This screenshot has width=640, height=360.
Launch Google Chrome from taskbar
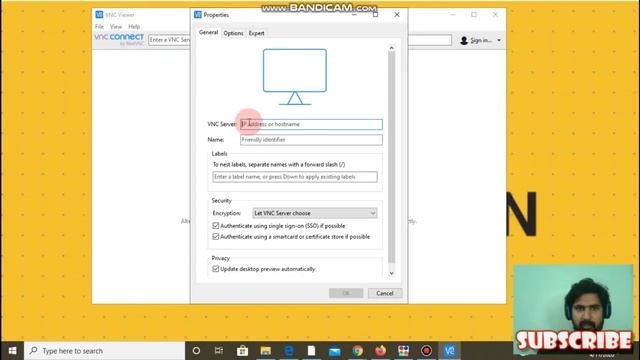click(358, 351)
